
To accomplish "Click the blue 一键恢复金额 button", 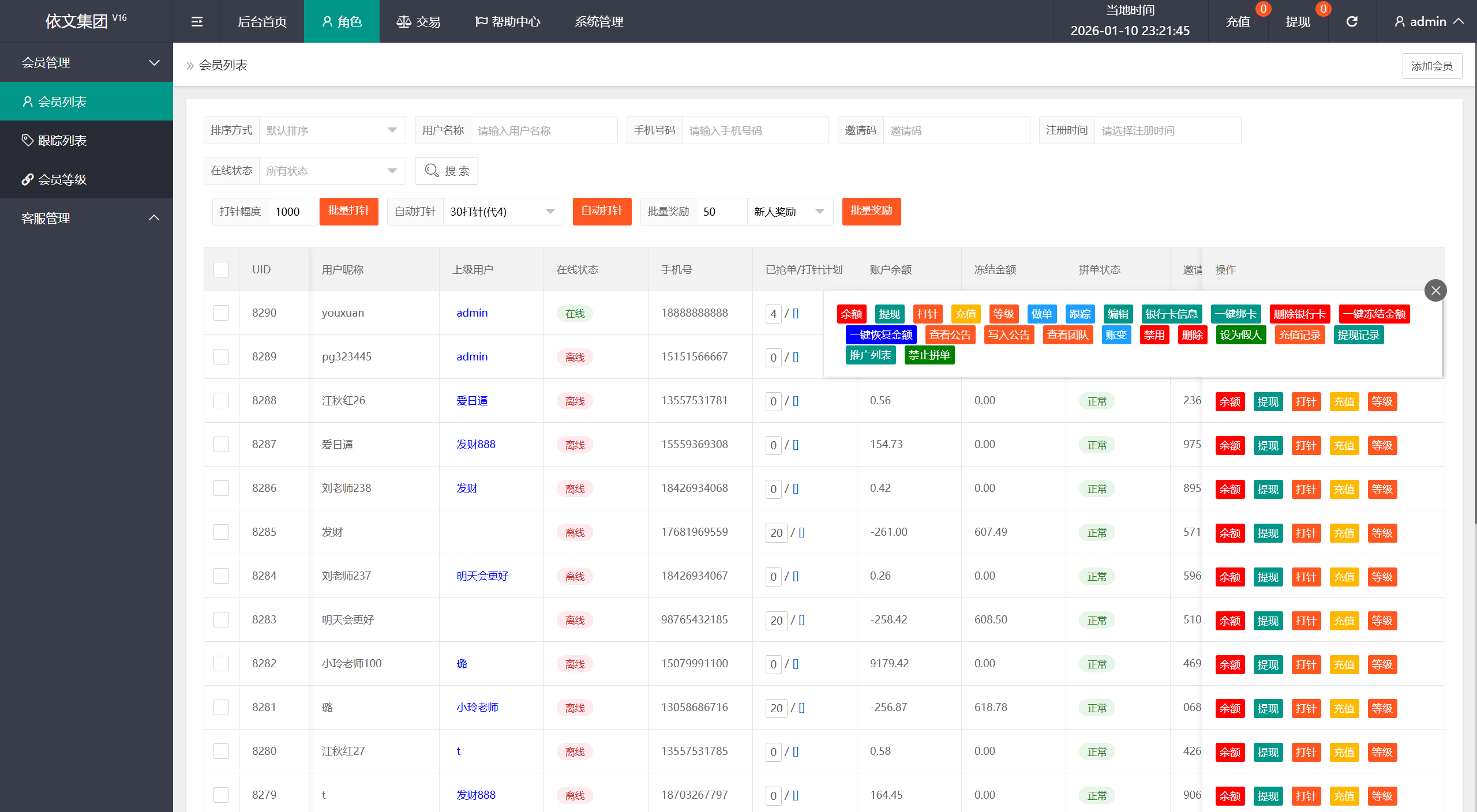I will click(880, 335).
